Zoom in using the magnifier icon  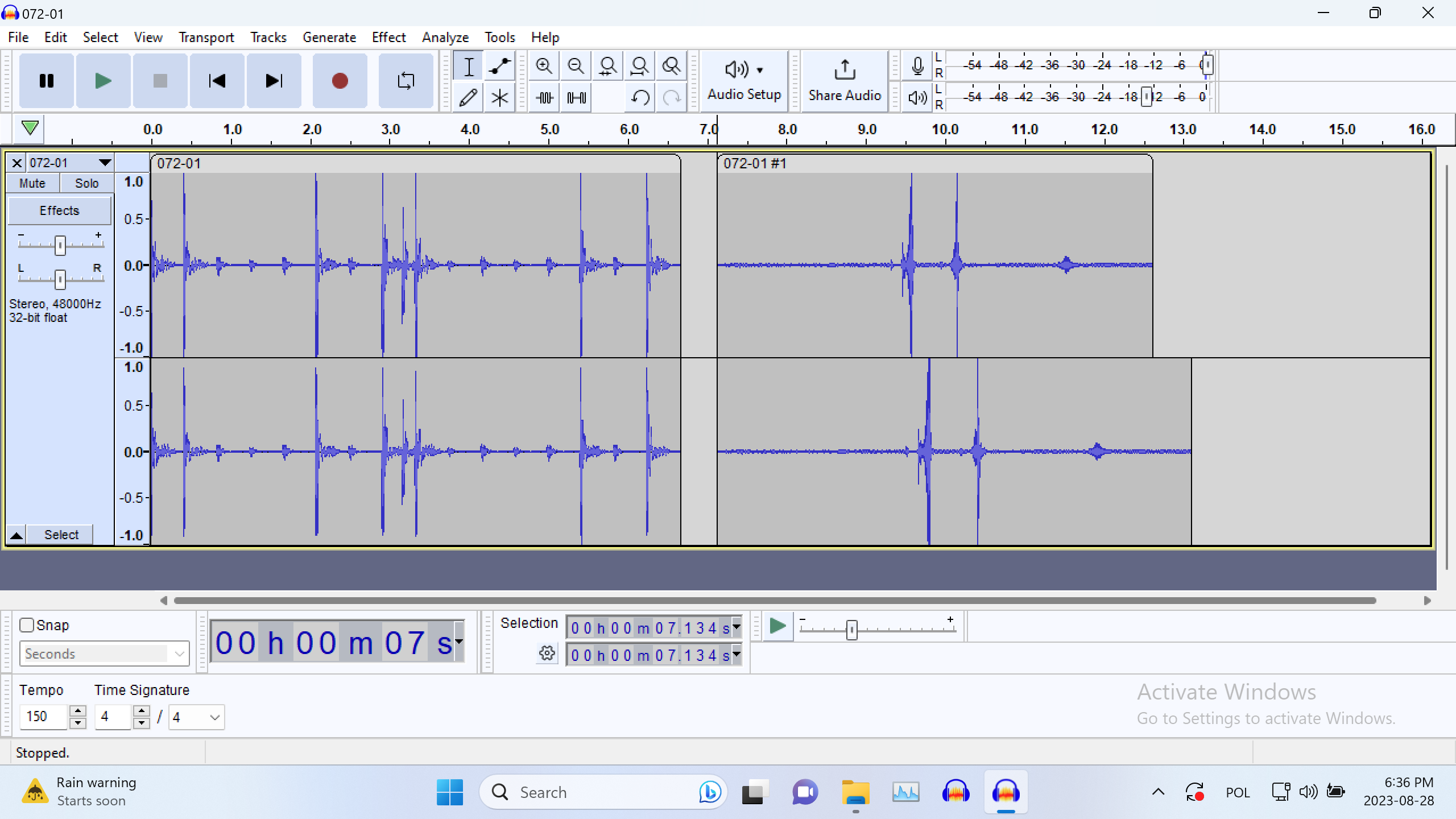tap(543, 66)
